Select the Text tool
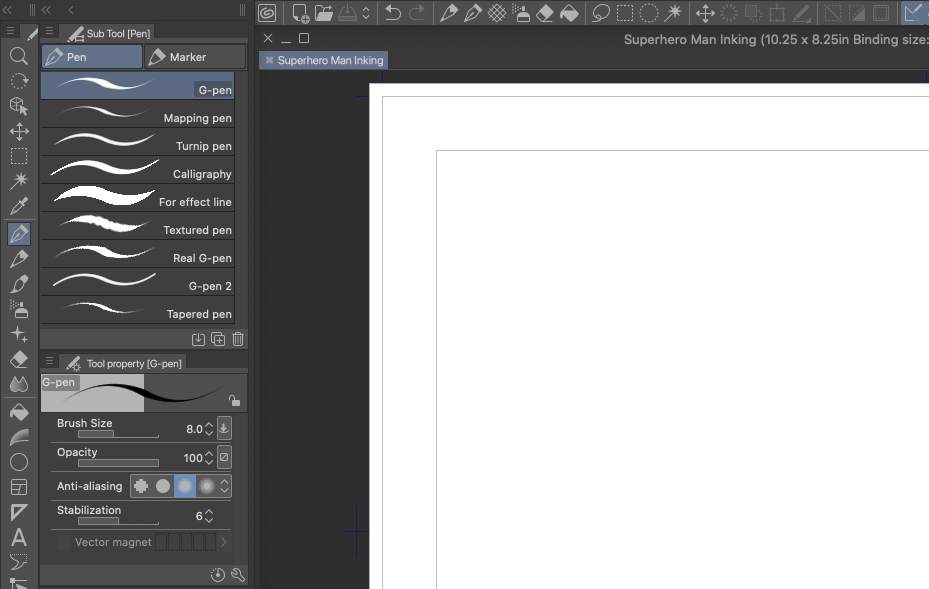Image resolution: width=929 pixels, height=589 pixels. [19, 538]
